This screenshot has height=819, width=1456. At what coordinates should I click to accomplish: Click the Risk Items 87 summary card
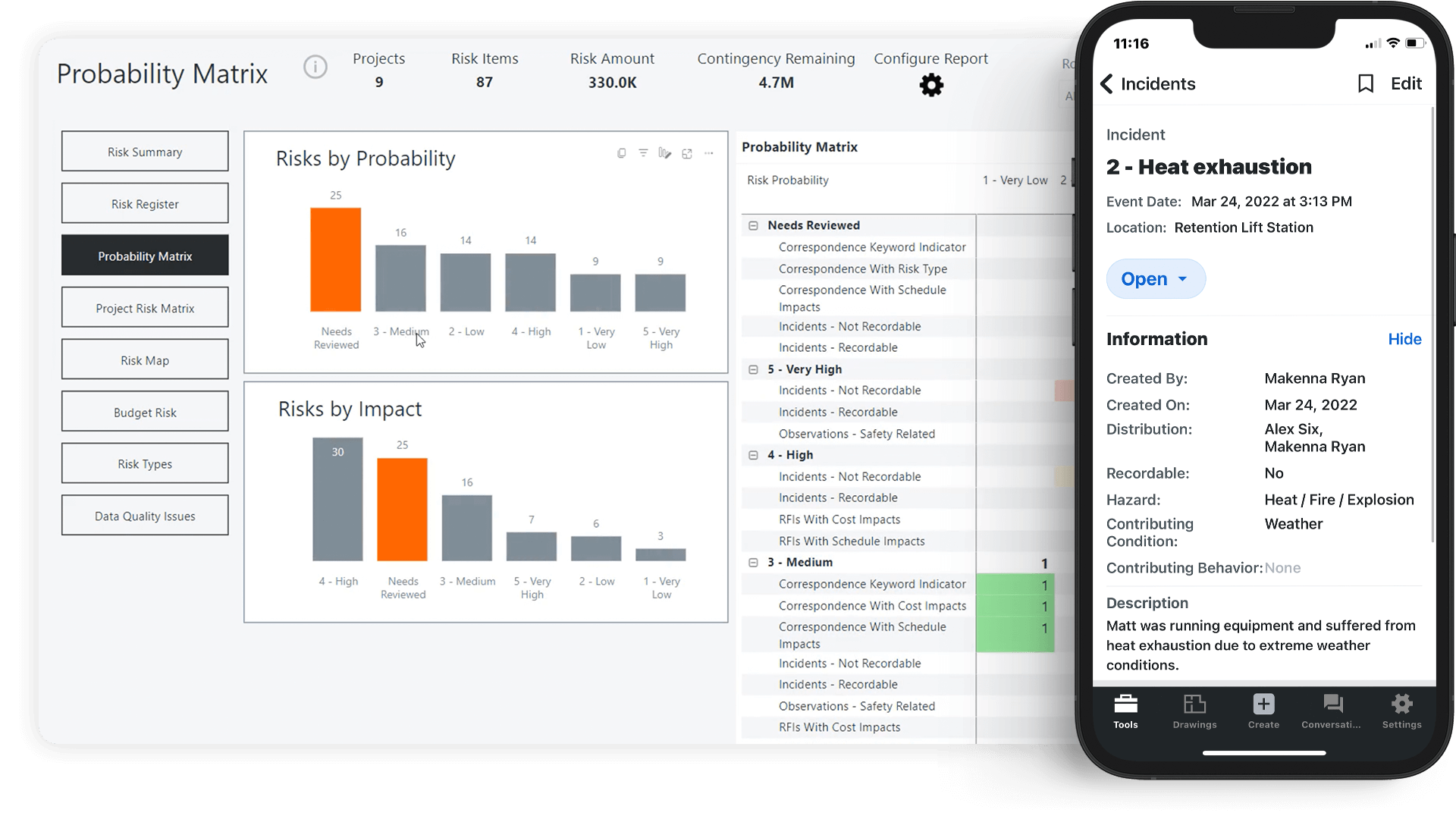(x=485, y=70)
